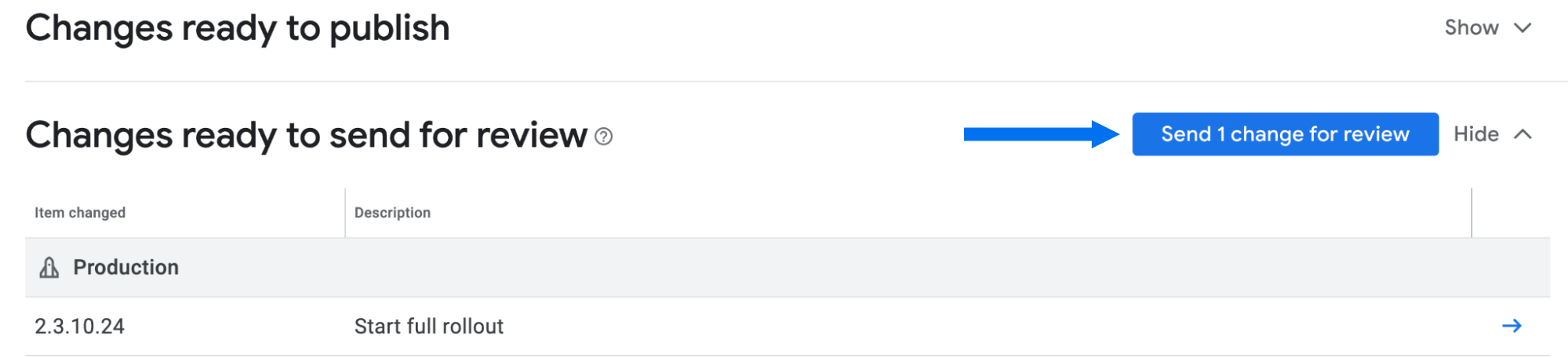Image resolution: width=1568 pixels, height=358 pixels.
Task: Open release 2.3.10.24 entry
Action: pos(79,327)
